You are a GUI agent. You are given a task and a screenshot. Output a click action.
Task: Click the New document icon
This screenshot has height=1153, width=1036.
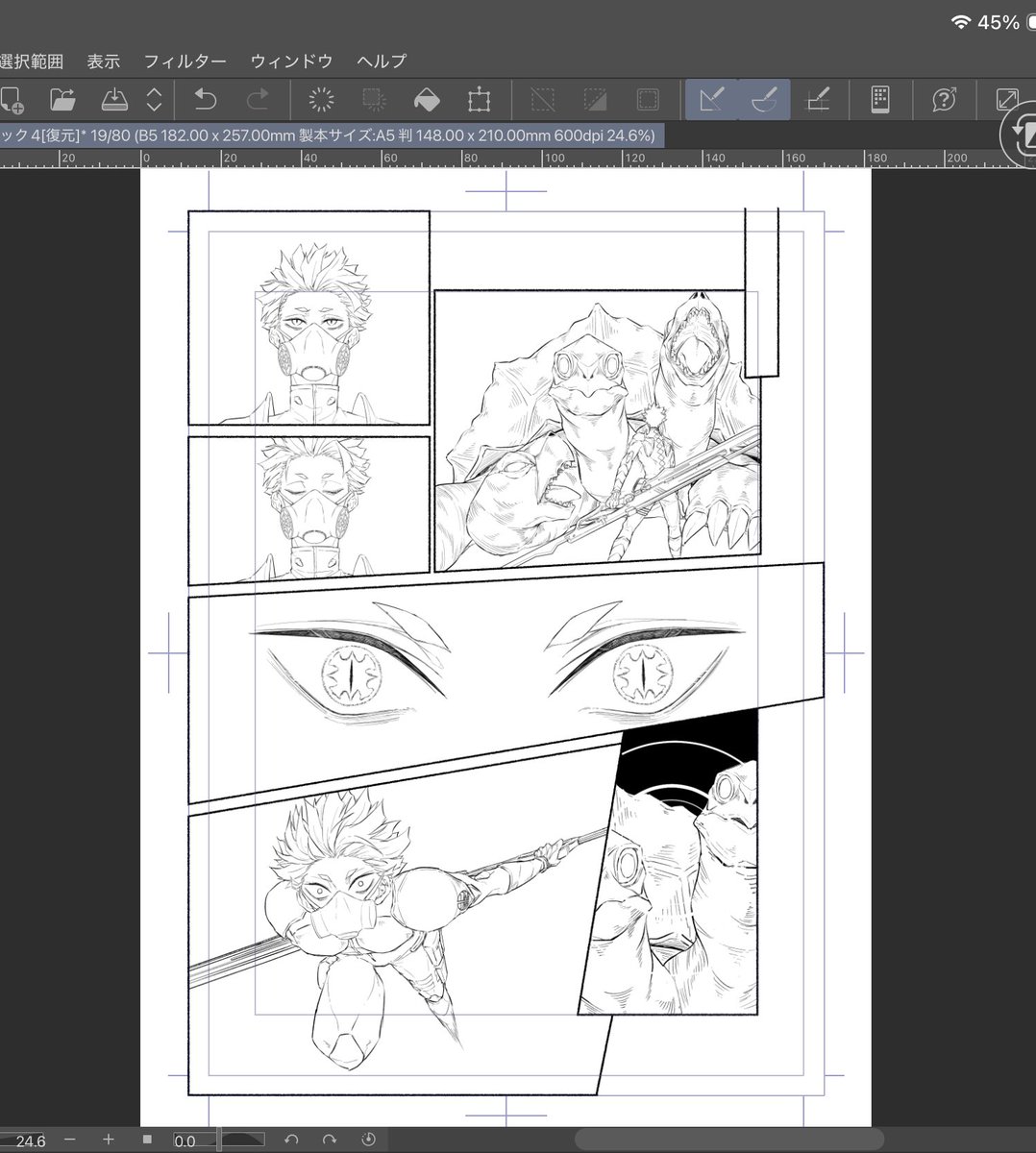[12, 100]
